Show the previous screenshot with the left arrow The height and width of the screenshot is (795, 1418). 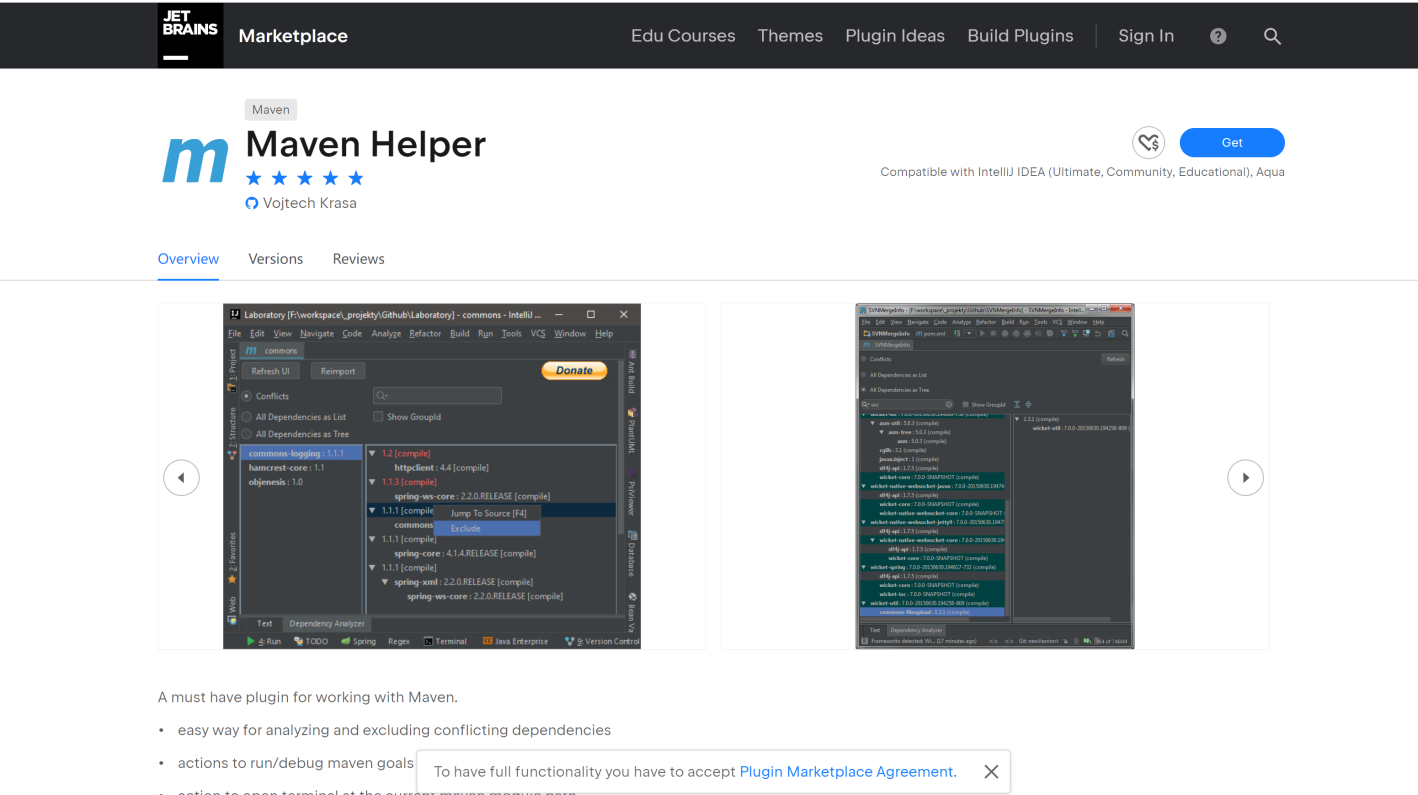pyautogui.click(x=181, y=477)
